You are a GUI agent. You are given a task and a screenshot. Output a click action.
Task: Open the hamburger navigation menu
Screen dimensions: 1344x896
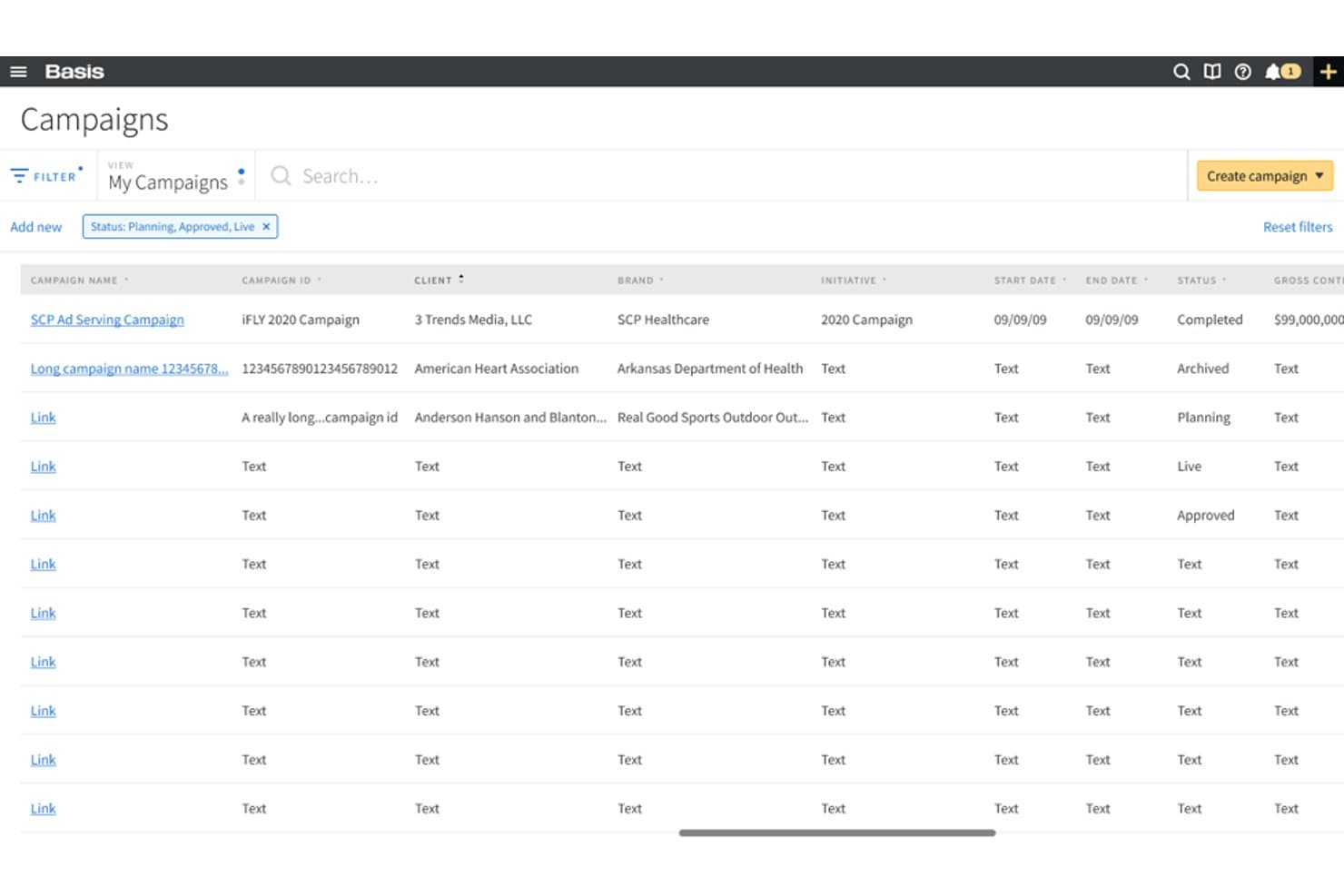click(18, 72)
